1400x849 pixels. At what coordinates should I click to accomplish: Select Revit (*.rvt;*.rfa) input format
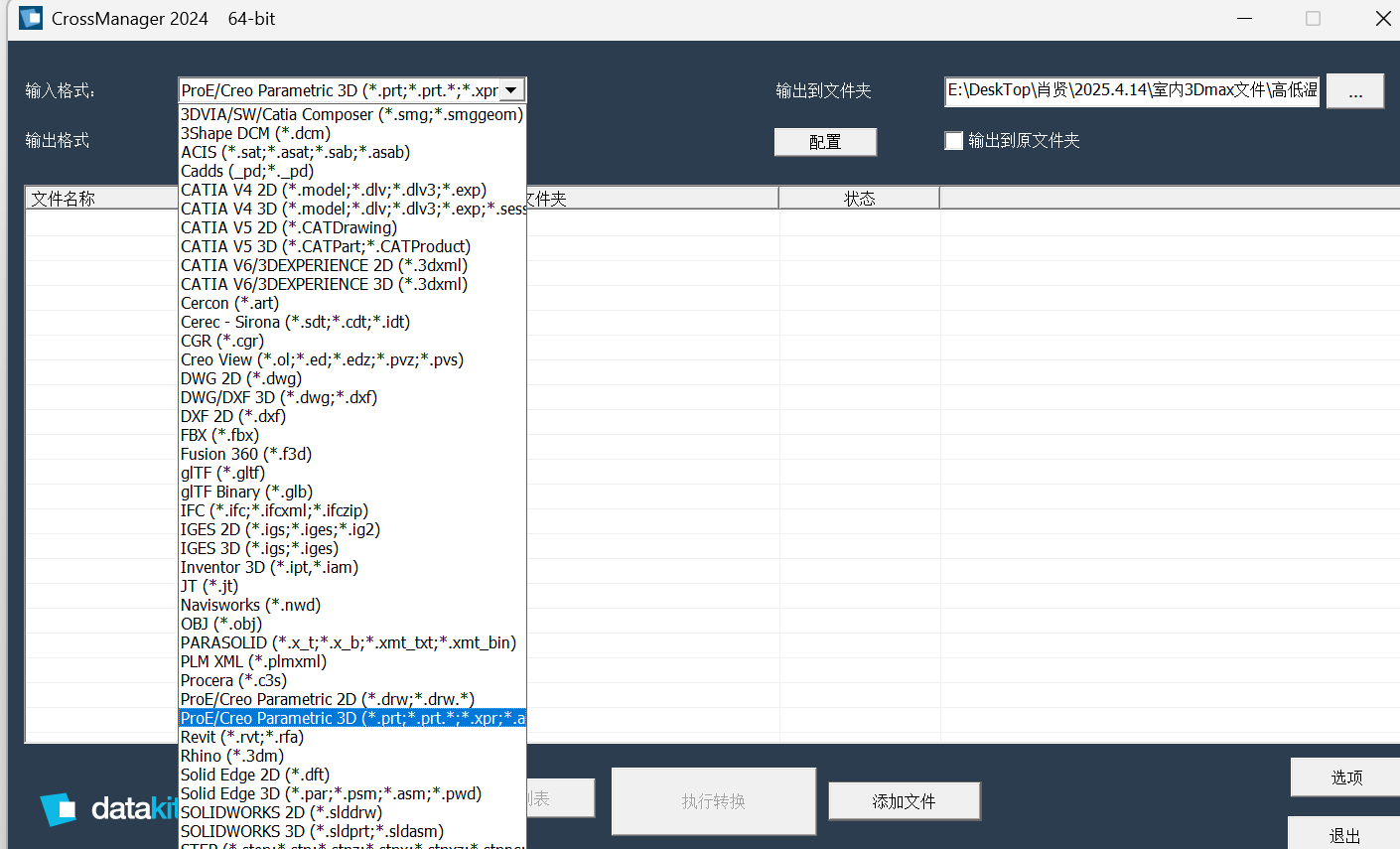click(242, 737)
